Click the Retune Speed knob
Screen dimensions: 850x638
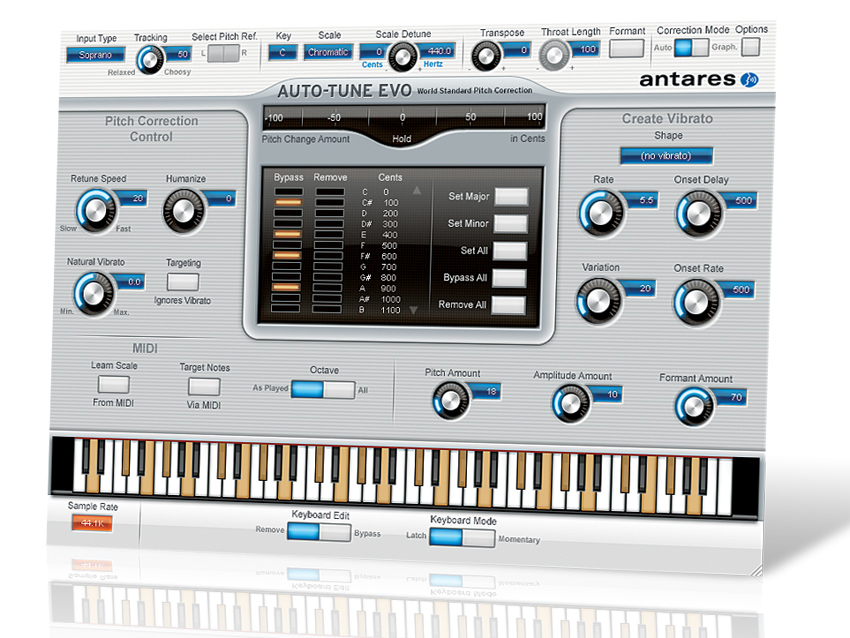[96, 211]
